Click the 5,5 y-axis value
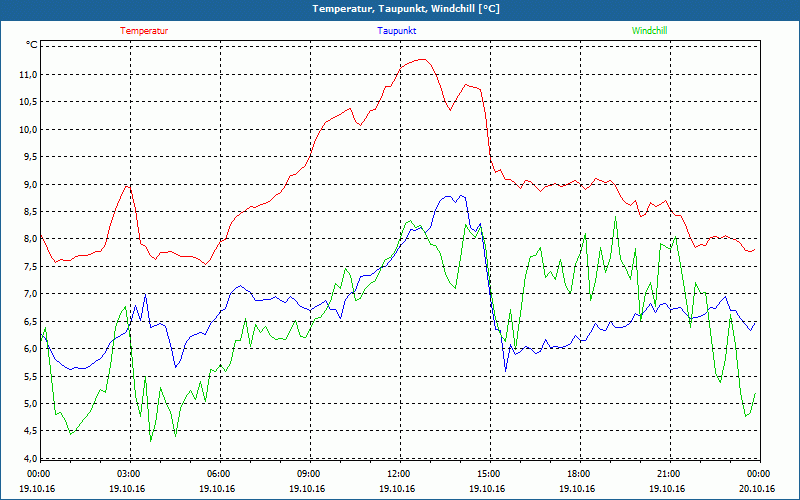 30,377
